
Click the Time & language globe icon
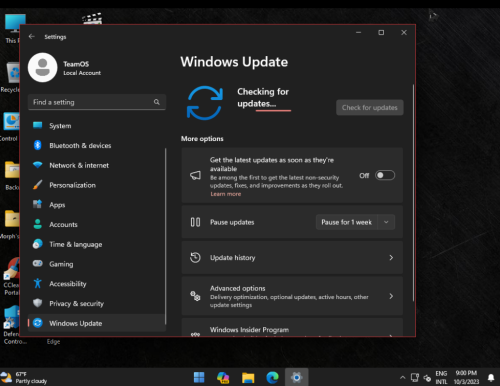point(38,244)
